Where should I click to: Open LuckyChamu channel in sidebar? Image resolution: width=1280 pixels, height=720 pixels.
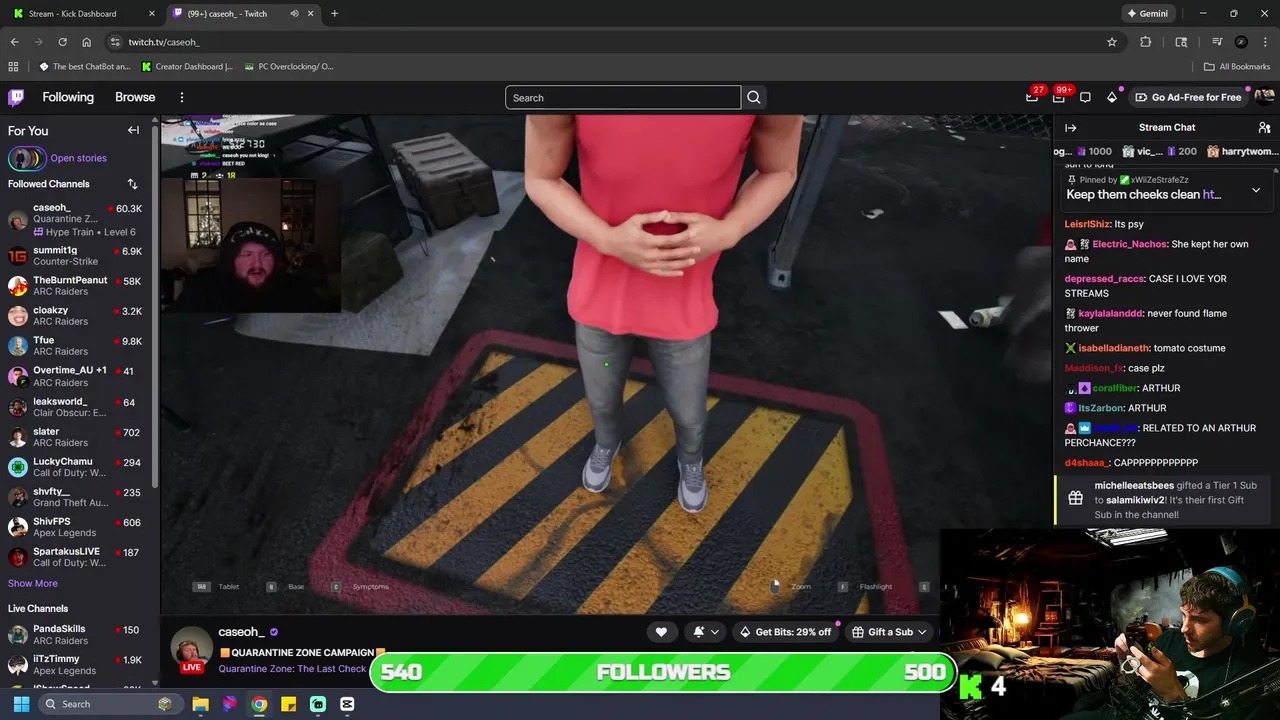[76, 467]
